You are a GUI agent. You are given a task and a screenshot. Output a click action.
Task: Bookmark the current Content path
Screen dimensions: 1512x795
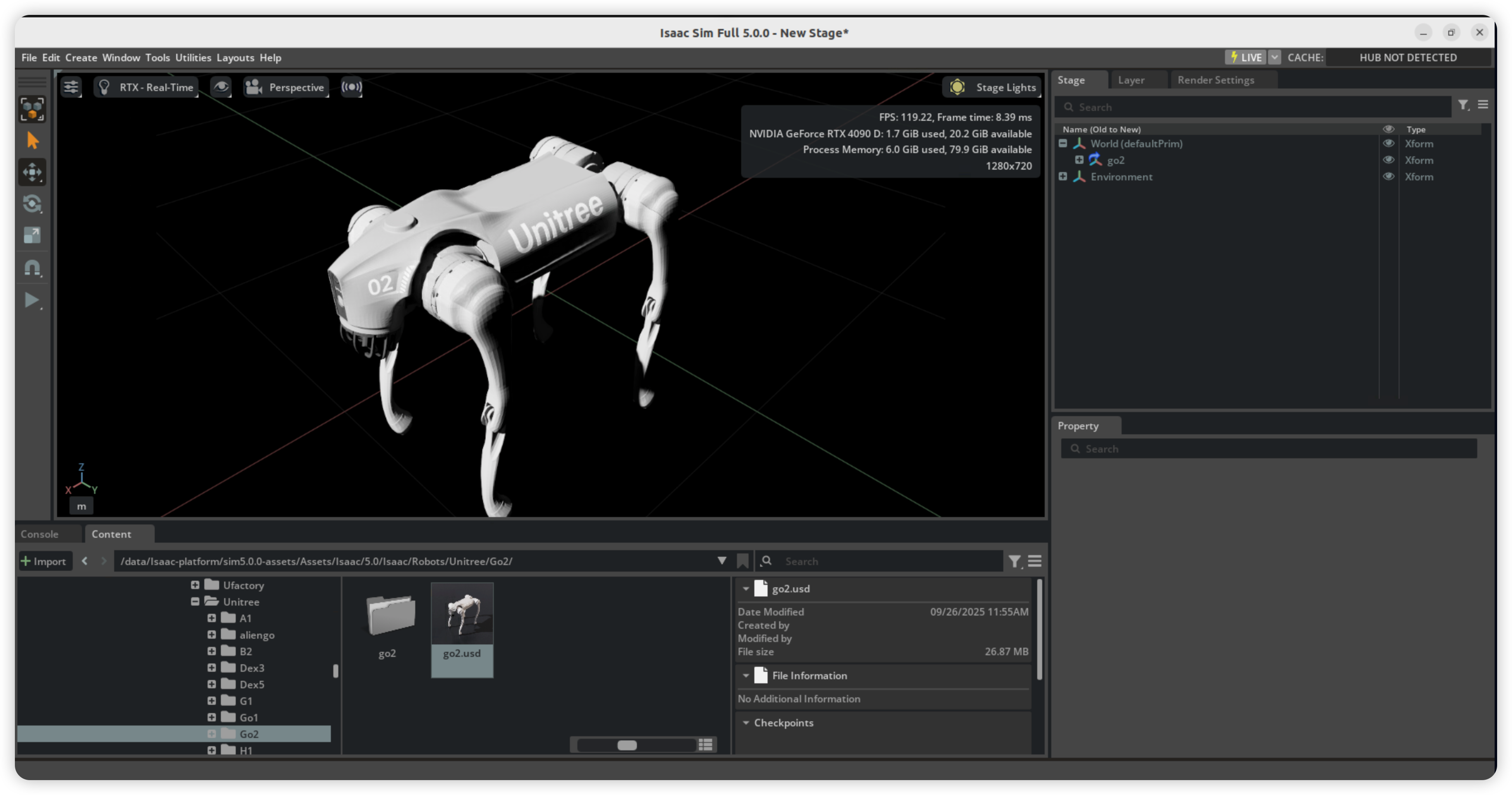742,561
